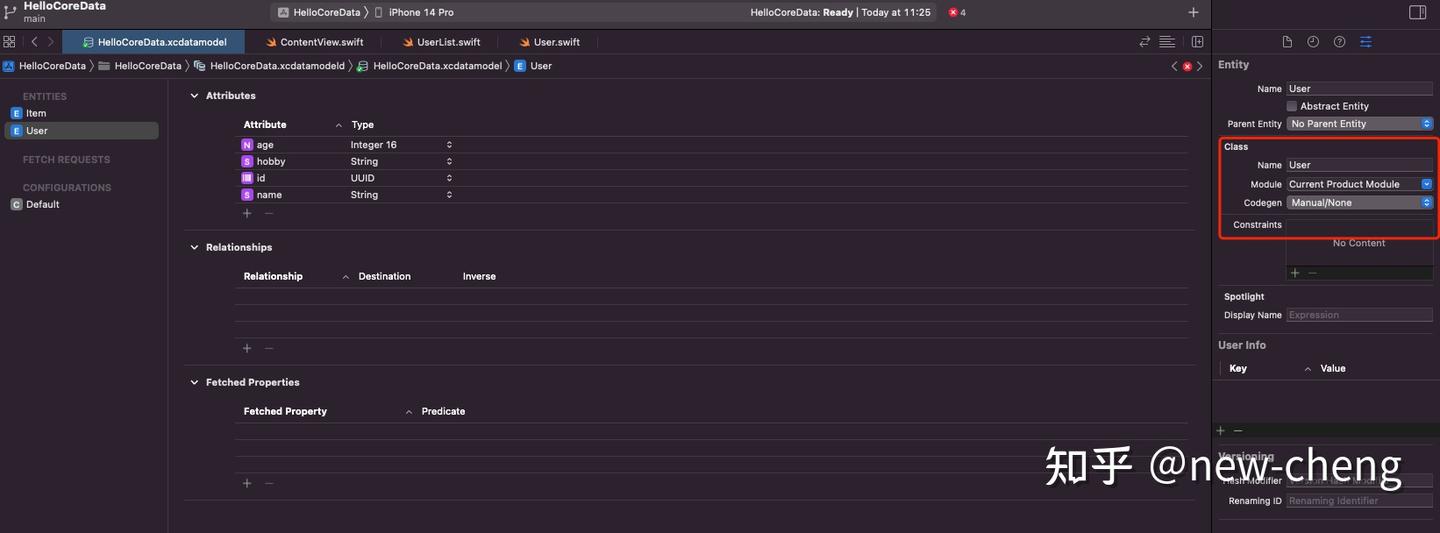
Task: Open the source control branch icon
Action: (10, 12)
